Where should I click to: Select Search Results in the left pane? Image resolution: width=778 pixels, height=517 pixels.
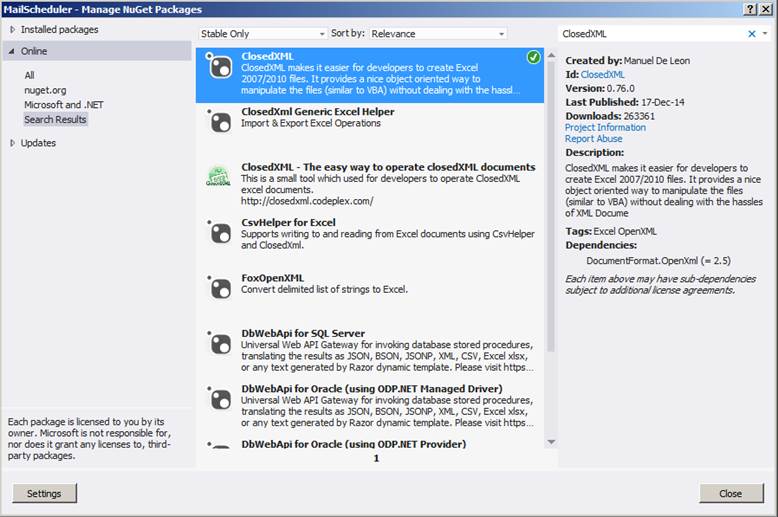pos(56,120)
